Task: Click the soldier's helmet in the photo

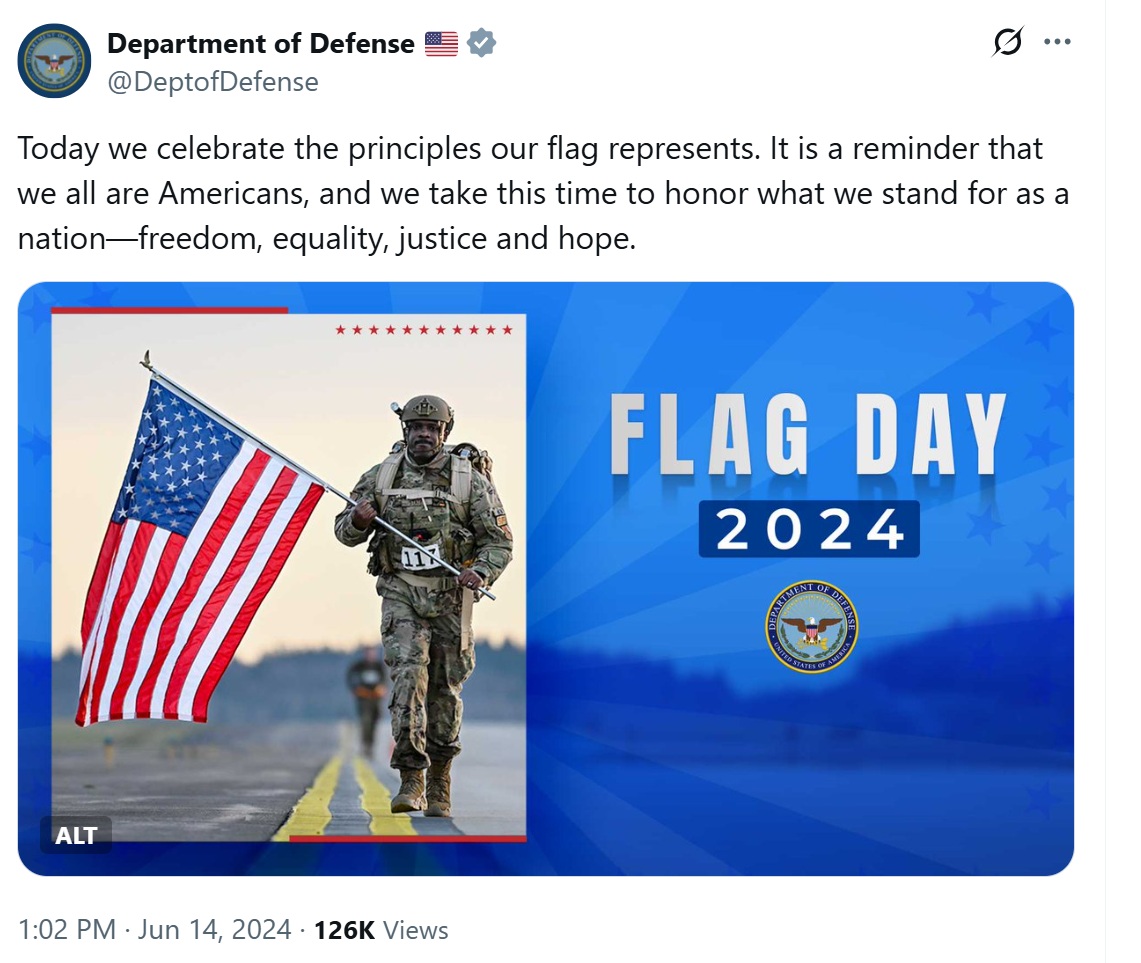Action: tap(427, 412)
